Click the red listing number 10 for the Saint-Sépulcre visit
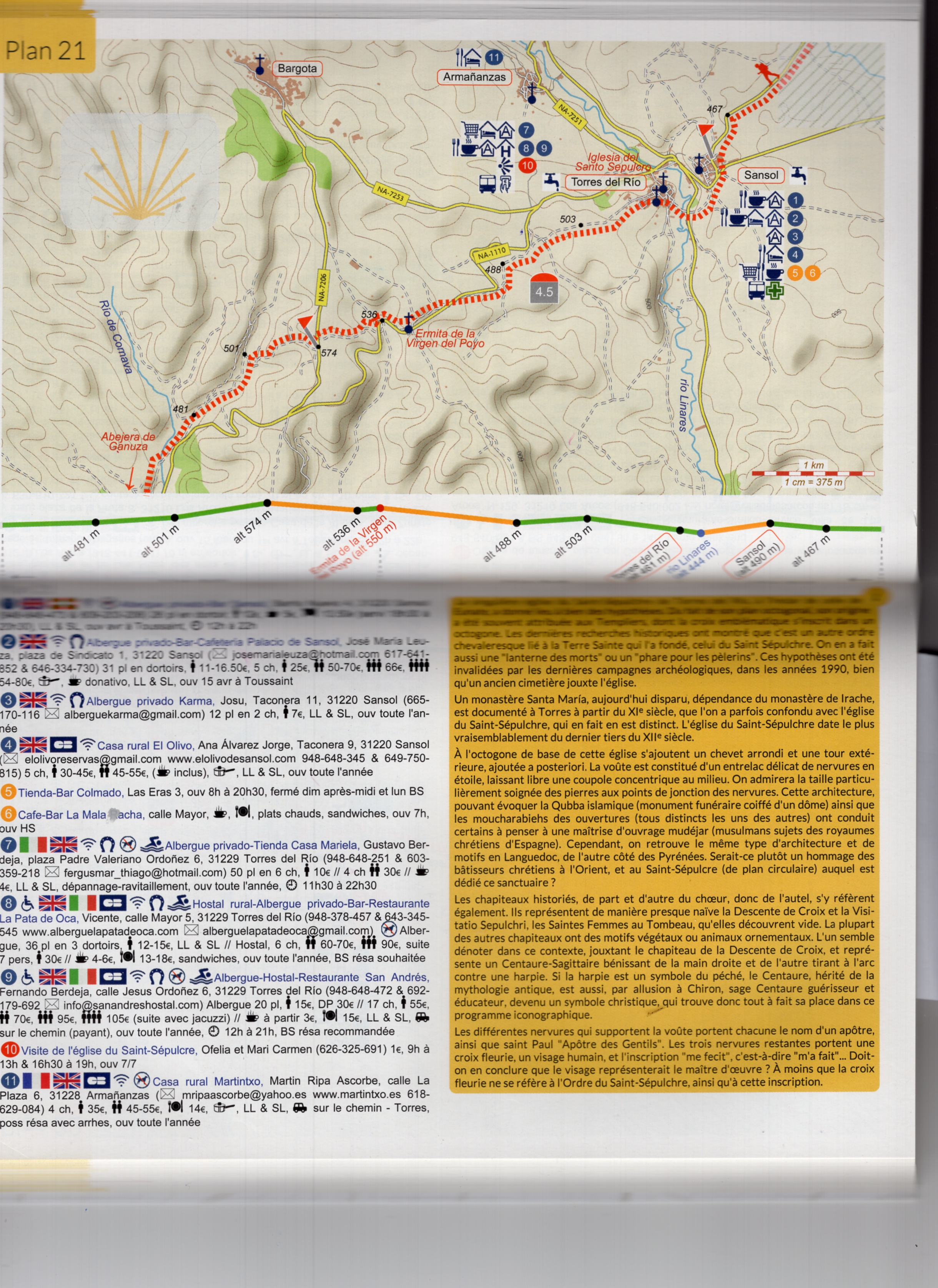938x1288 pixels. 10,1049
